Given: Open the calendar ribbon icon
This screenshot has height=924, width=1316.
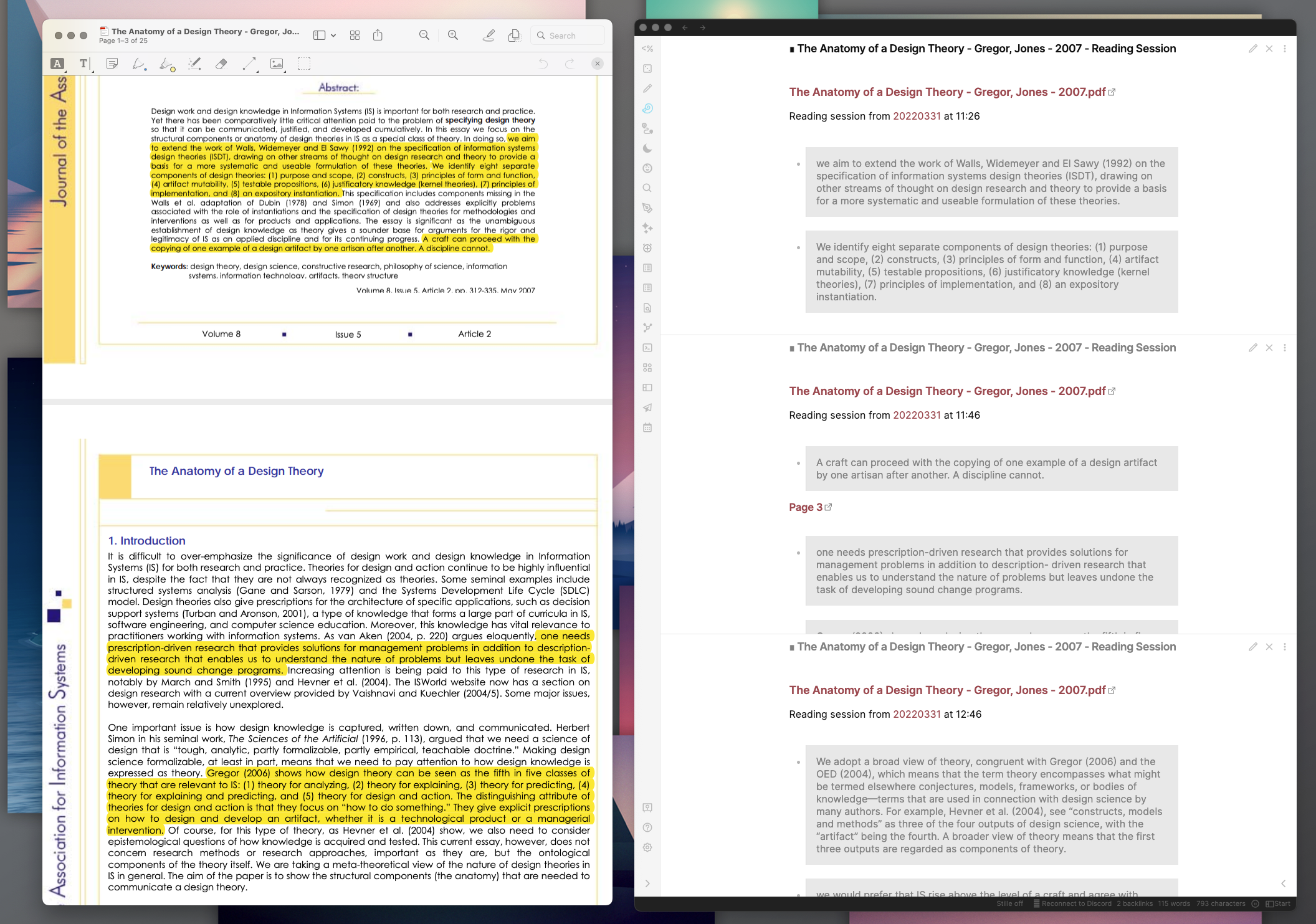Looking at the screenshot, I should click(647, 427).
